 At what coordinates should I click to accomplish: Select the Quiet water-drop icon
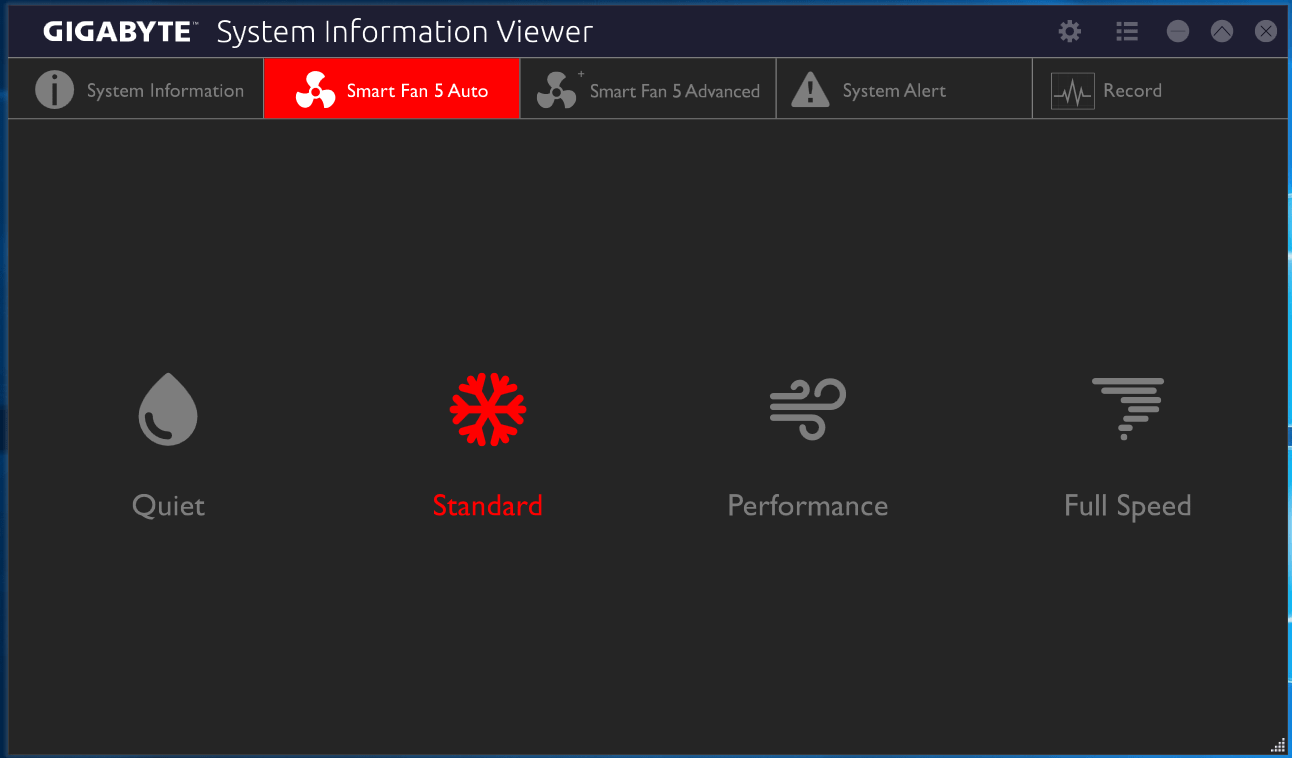click(168, 409)
